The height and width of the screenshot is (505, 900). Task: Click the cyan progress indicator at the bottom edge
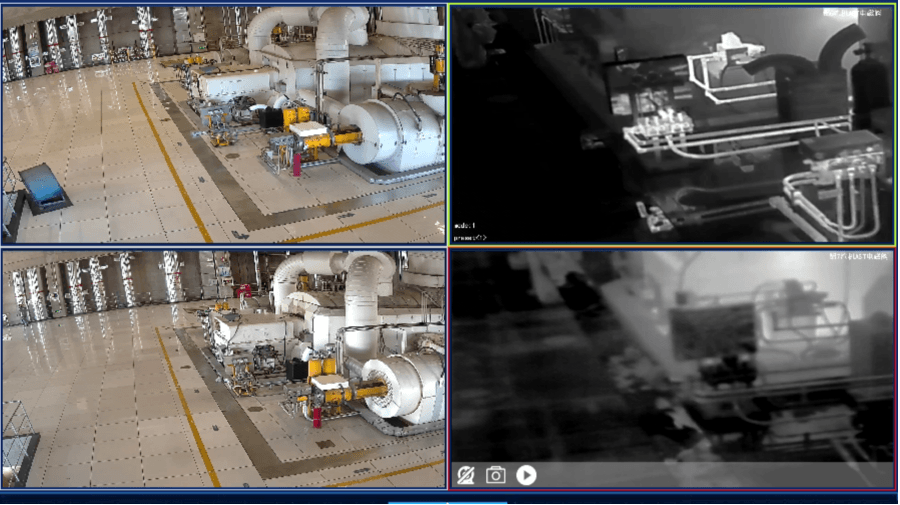click(x=447, y=502)
